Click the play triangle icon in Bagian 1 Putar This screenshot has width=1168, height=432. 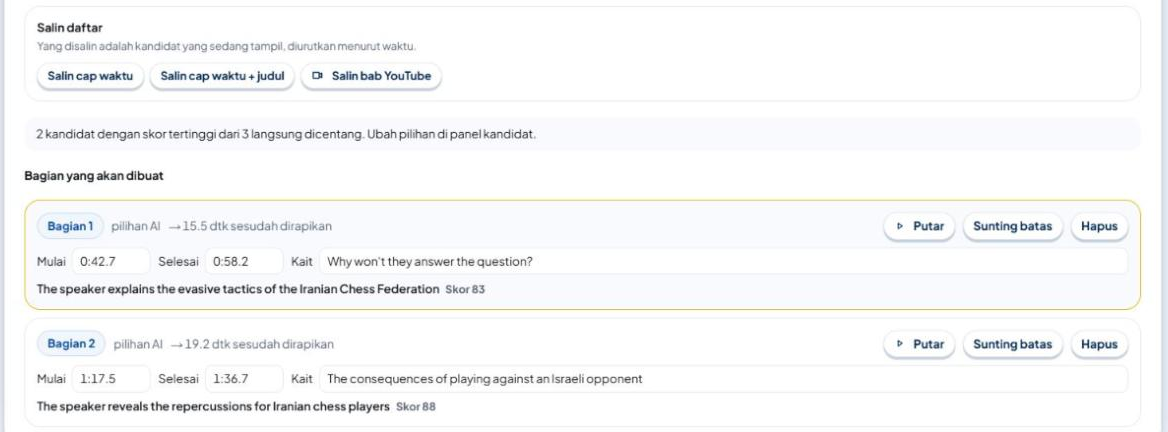pyautogui.click(x=900, y=226)
